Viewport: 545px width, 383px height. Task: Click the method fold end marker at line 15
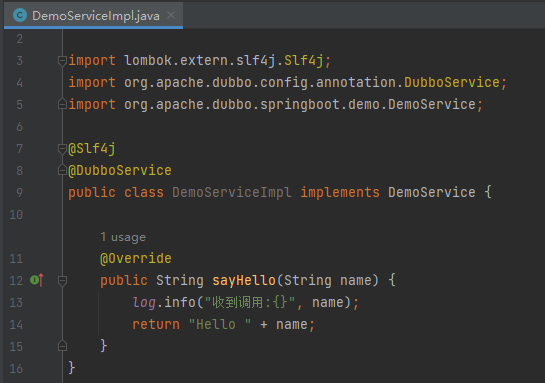pos(62,346)
